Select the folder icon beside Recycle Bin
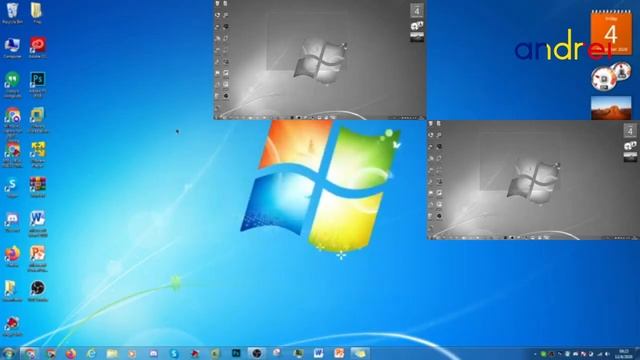This screenshot has width=640, height=360. (x=37, y=13)
